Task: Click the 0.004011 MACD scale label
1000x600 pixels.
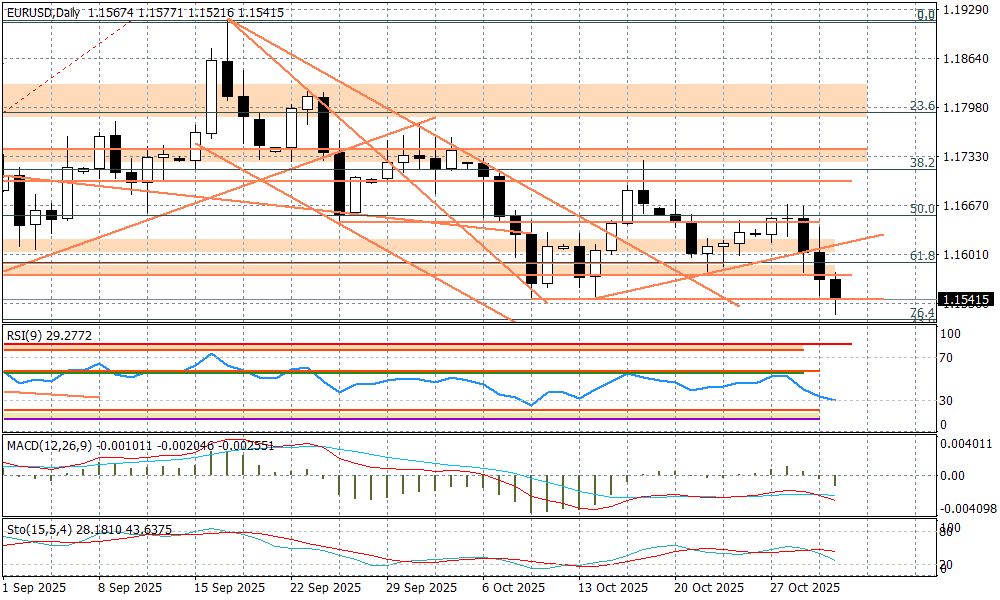Action: (x=966, y=444)
